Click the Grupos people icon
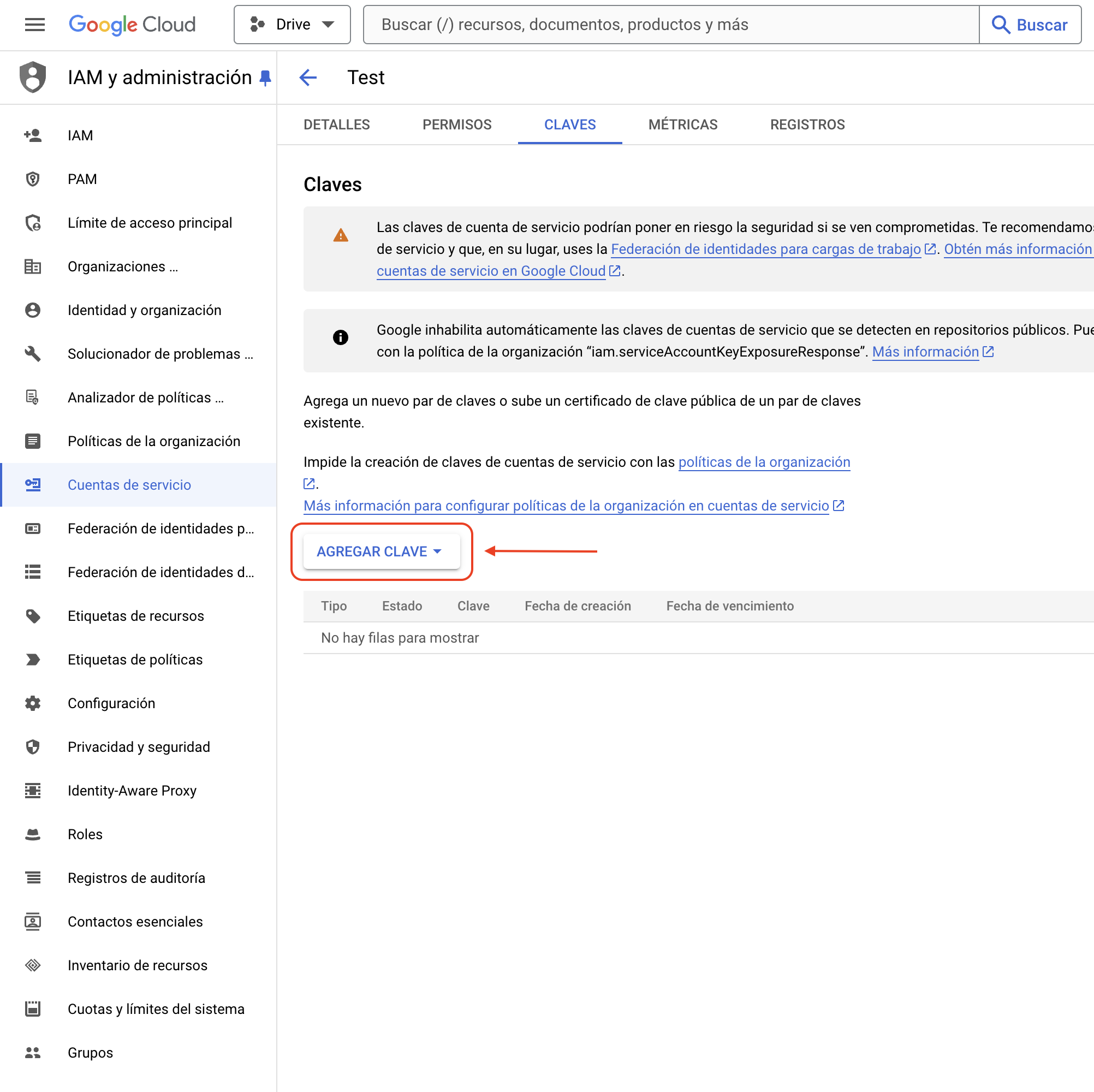1094x1092 pixels. (33, 1052)
